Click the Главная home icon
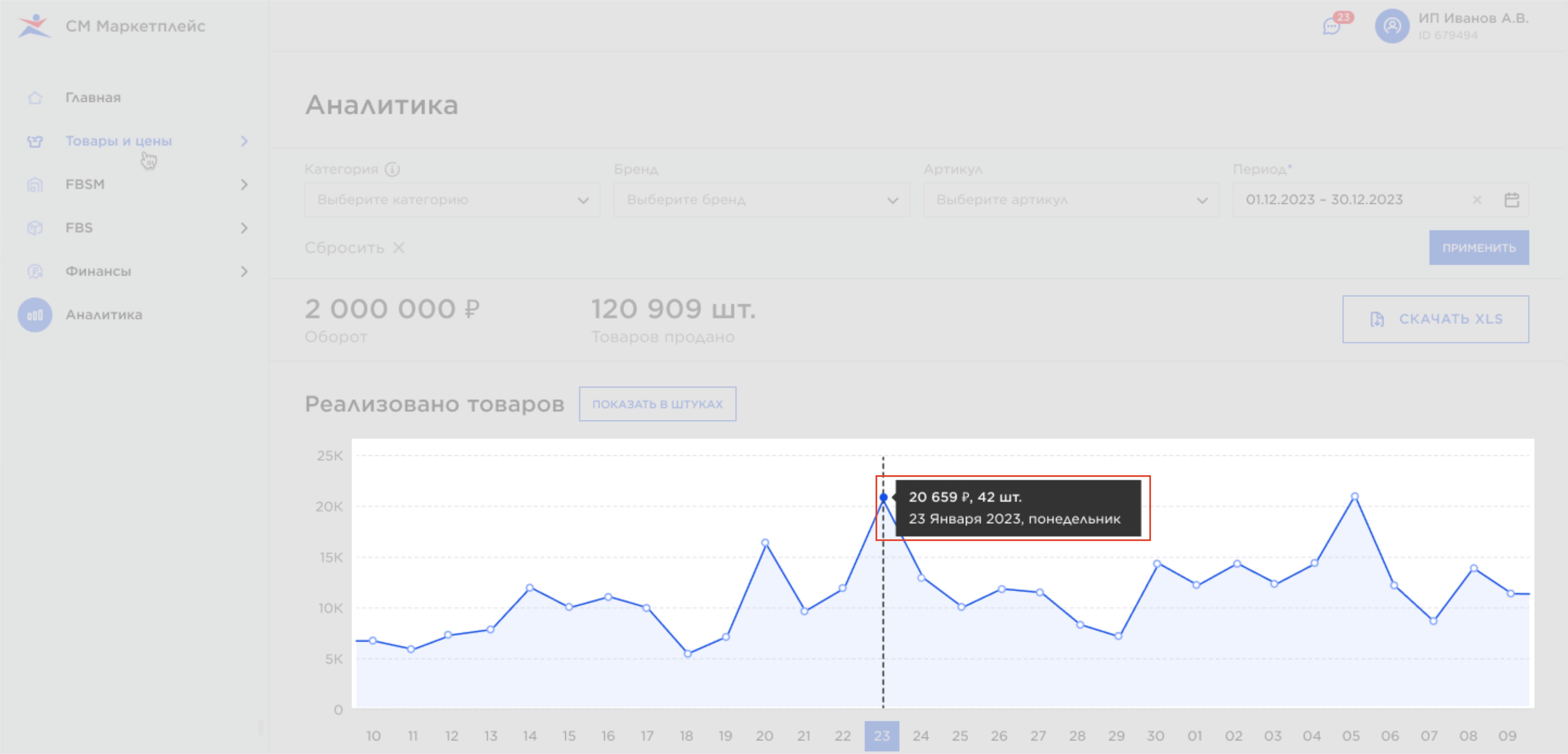The height and width of the screenshot is (754, 1568). 35,97
